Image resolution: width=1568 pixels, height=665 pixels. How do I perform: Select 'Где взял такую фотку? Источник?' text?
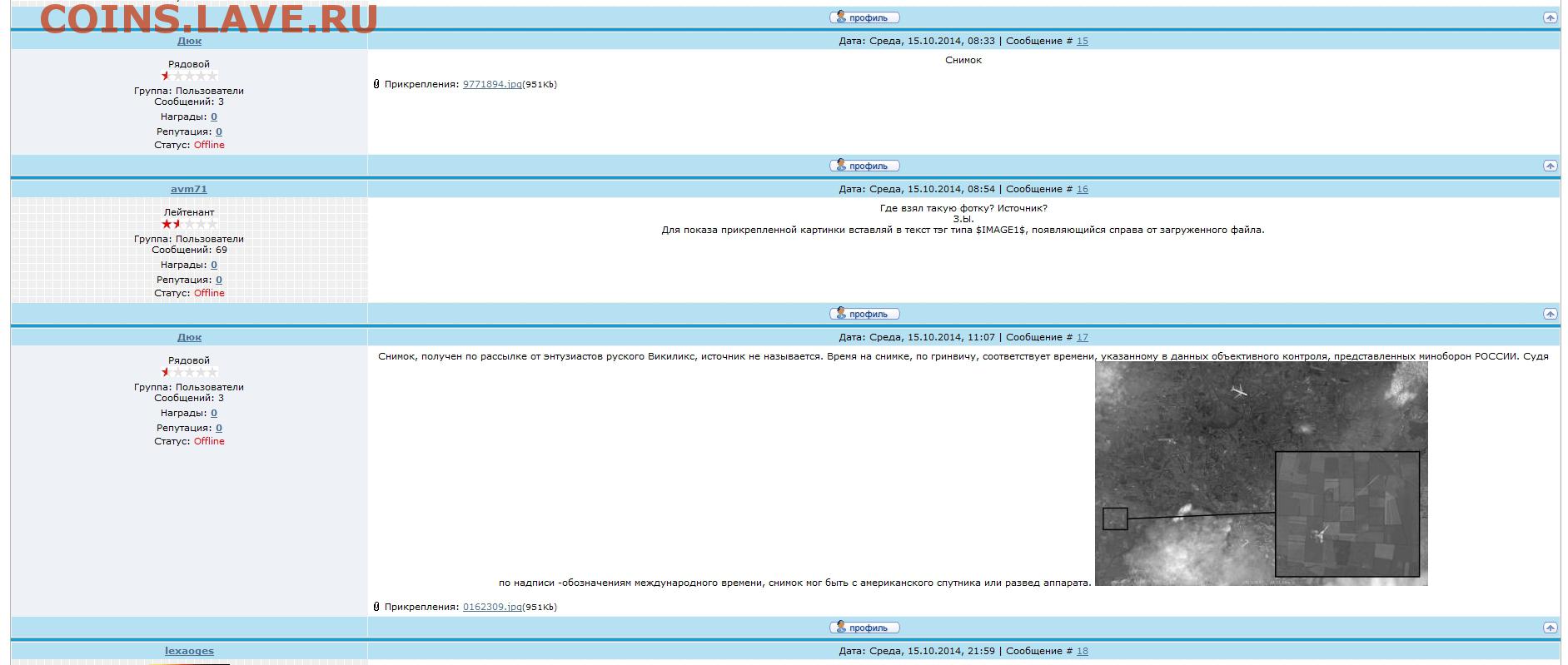pyautogui.click(x=963, y=208)
